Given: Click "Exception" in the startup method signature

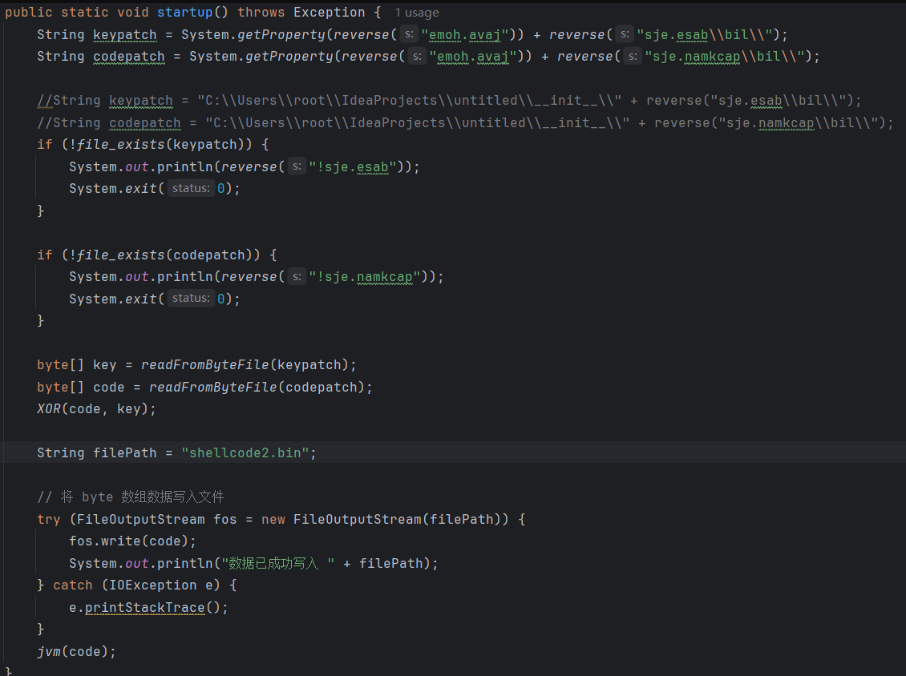Looking at the screenshot, I should [x=329, y=12].
